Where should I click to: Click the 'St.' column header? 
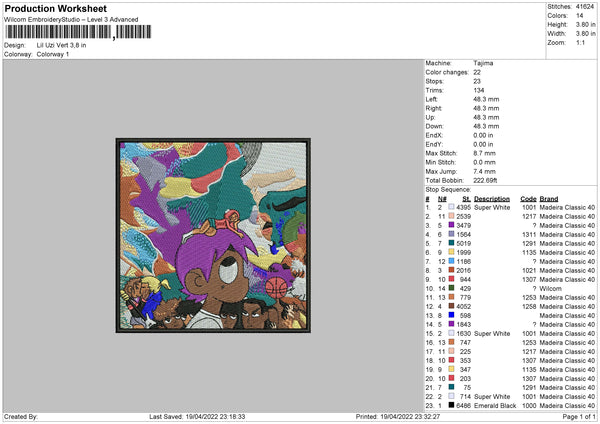pos(466,199)
